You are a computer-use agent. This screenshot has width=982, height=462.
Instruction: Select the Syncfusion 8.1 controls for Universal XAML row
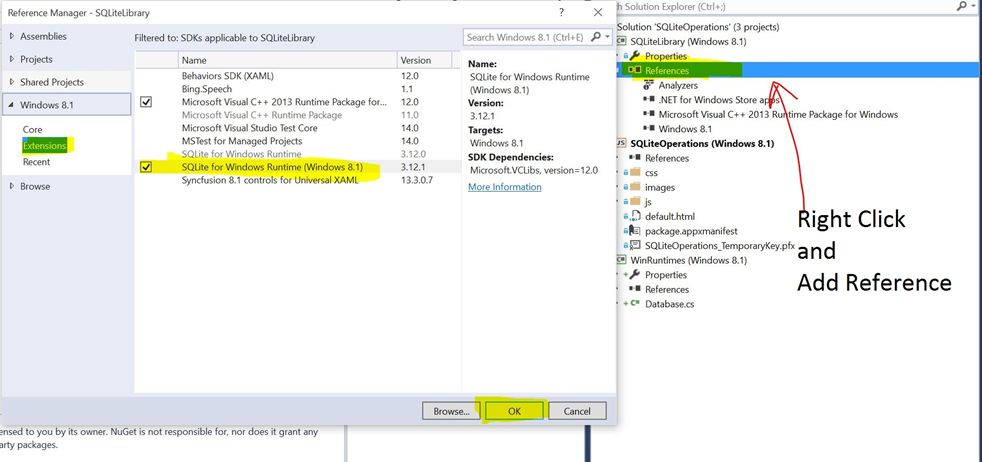tap(297, 180)
